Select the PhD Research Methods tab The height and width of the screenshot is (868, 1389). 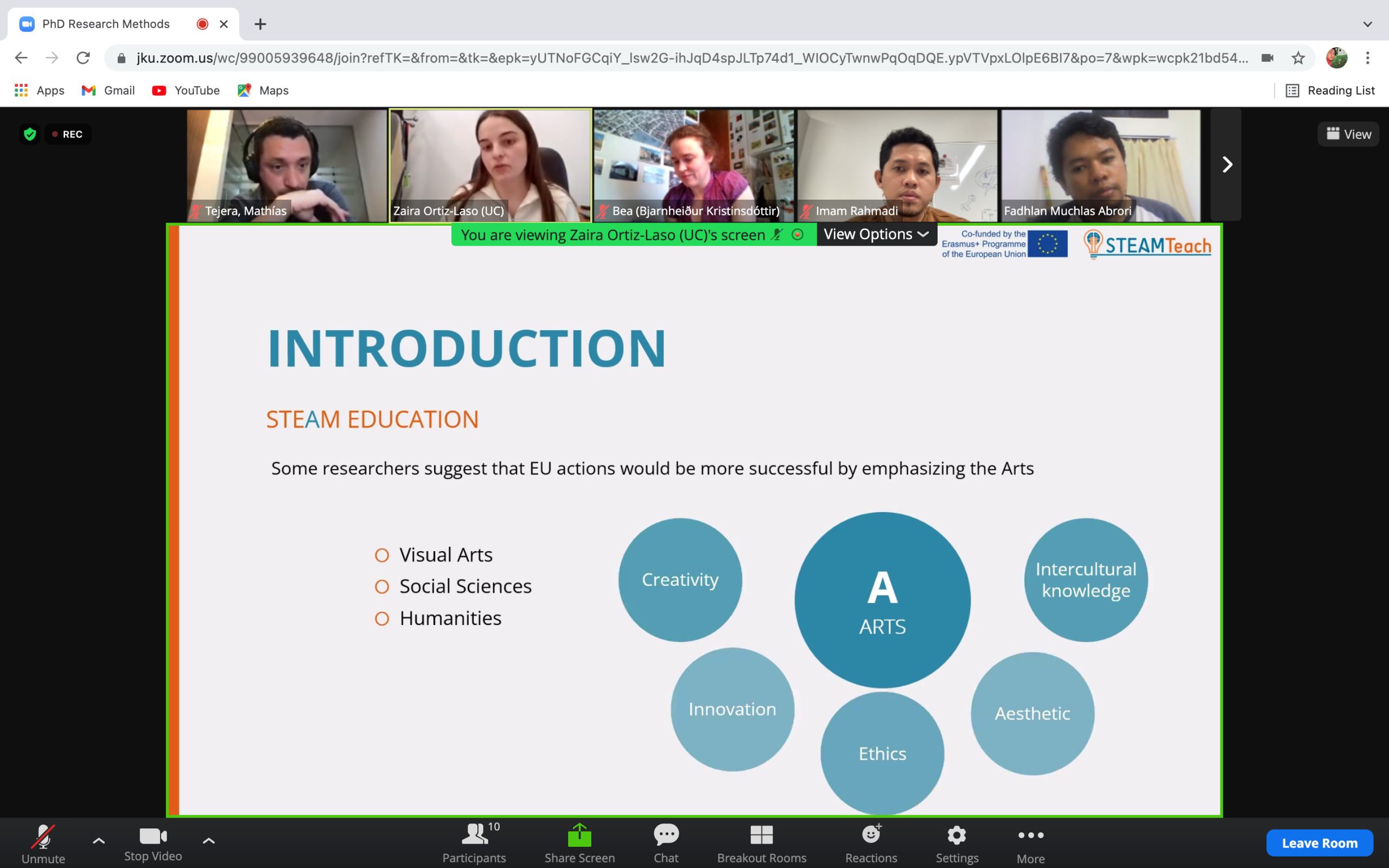tap(106, 24)
